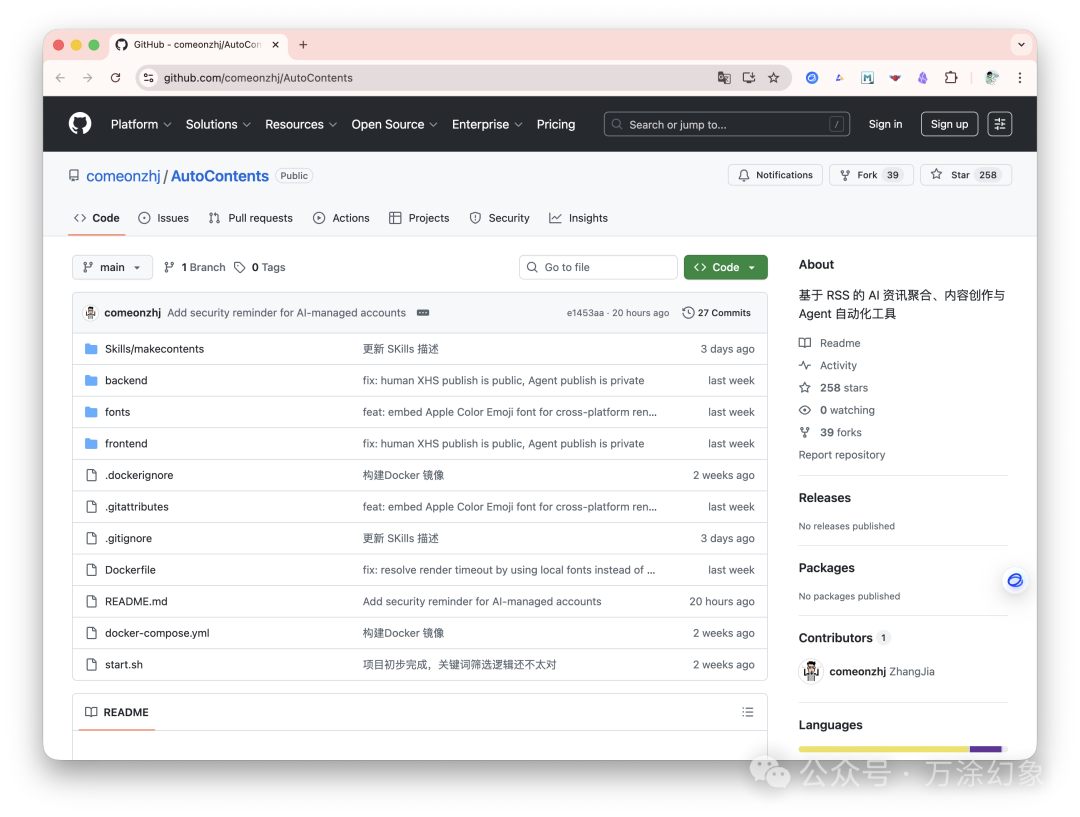Screen dimensions: 1080x817
Task: Click the Activity pulse icon
Action: 805,365
